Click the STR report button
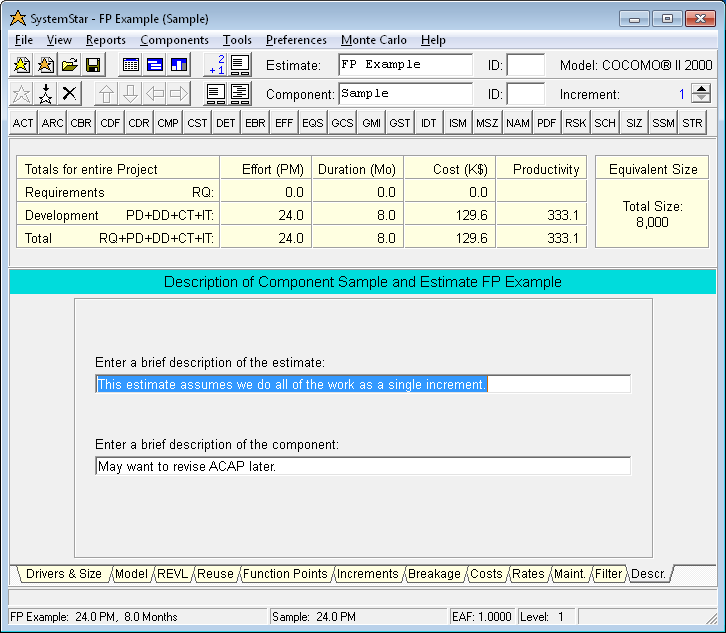 [692, 123]
